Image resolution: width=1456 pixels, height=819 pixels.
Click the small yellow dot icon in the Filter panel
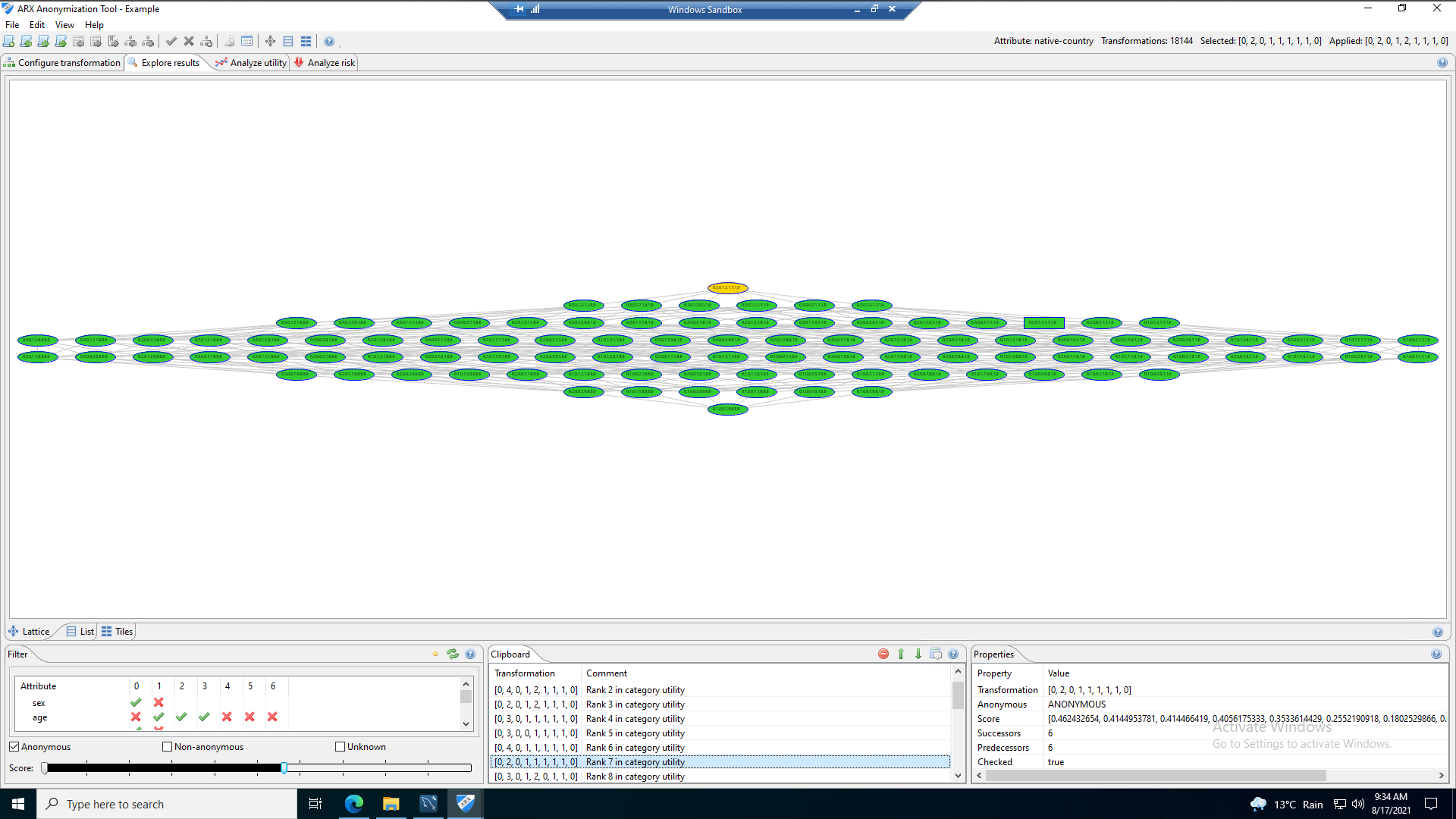click(435, 654)
